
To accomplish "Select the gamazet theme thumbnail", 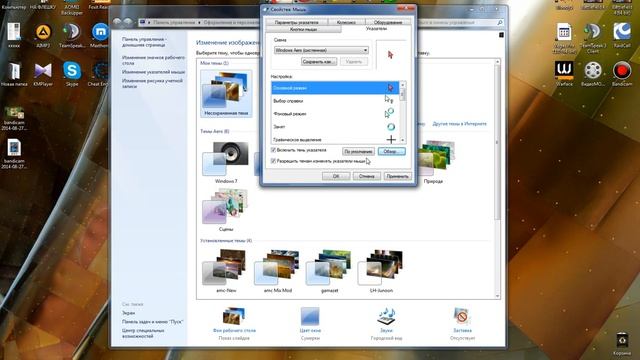I will pyautogui.click(x=329, y=271).
